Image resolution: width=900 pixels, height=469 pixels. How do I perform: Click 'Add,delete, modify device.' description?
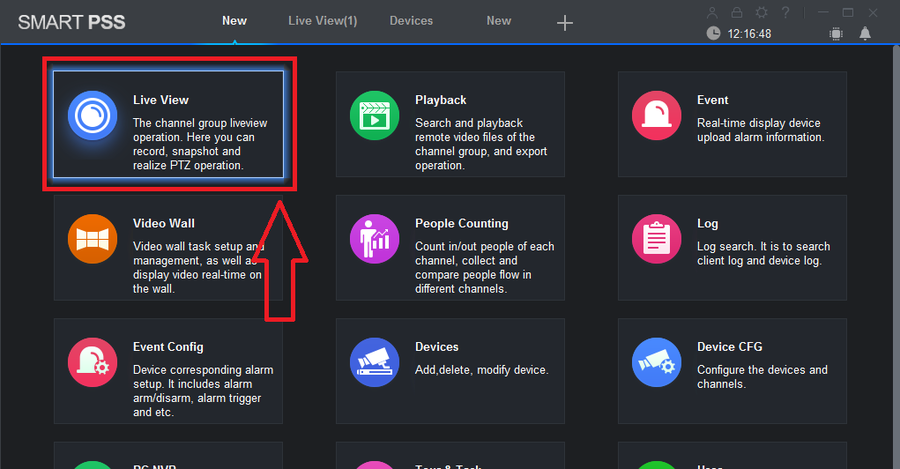(482, 370)
